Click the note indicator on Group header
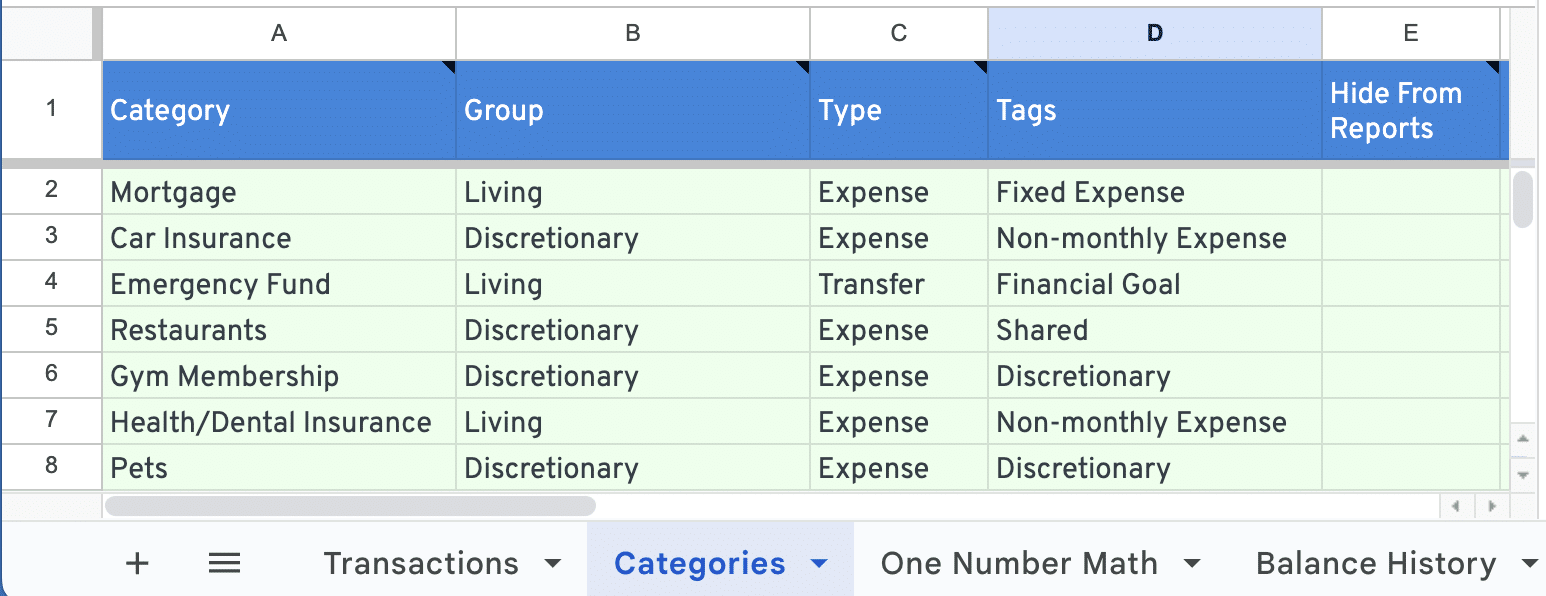 (803, 67)
